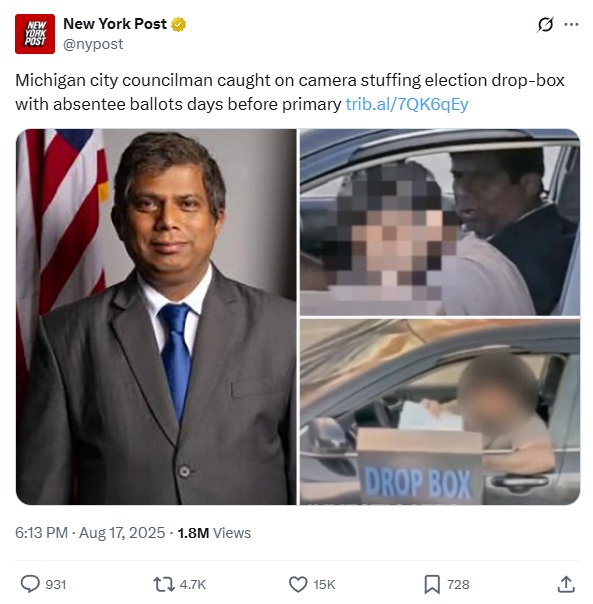Click the repost arrows icon
Image resolution: width=593 pixels, height=604 pixels.
[x=164, y=584]
